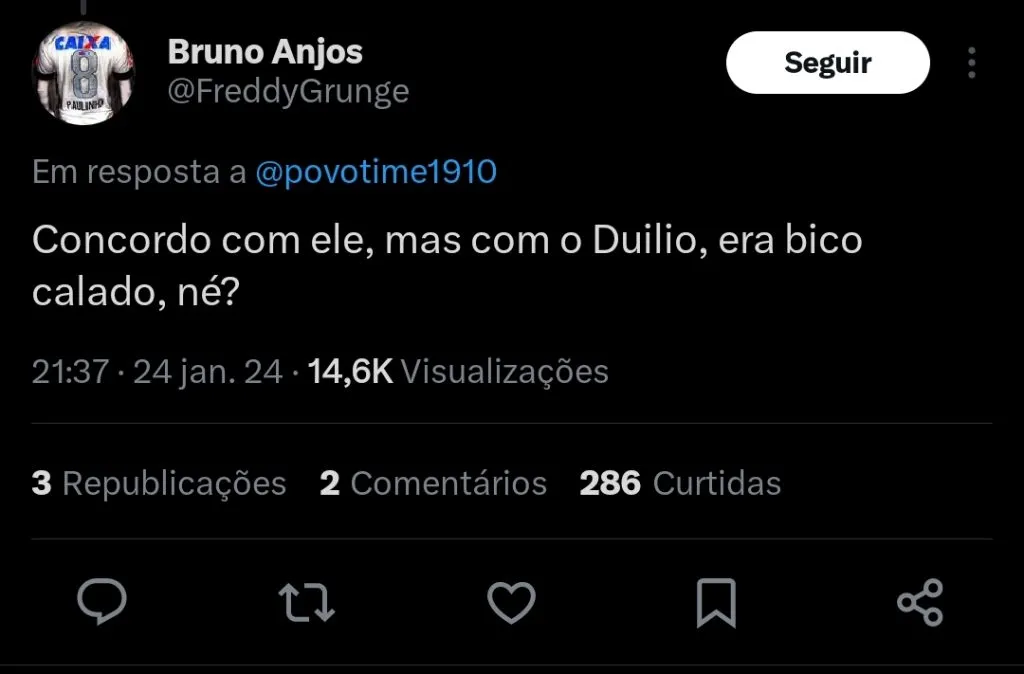See who gave the 286 Curtidas
This screenshot has width=1024, height=674.
680,484
